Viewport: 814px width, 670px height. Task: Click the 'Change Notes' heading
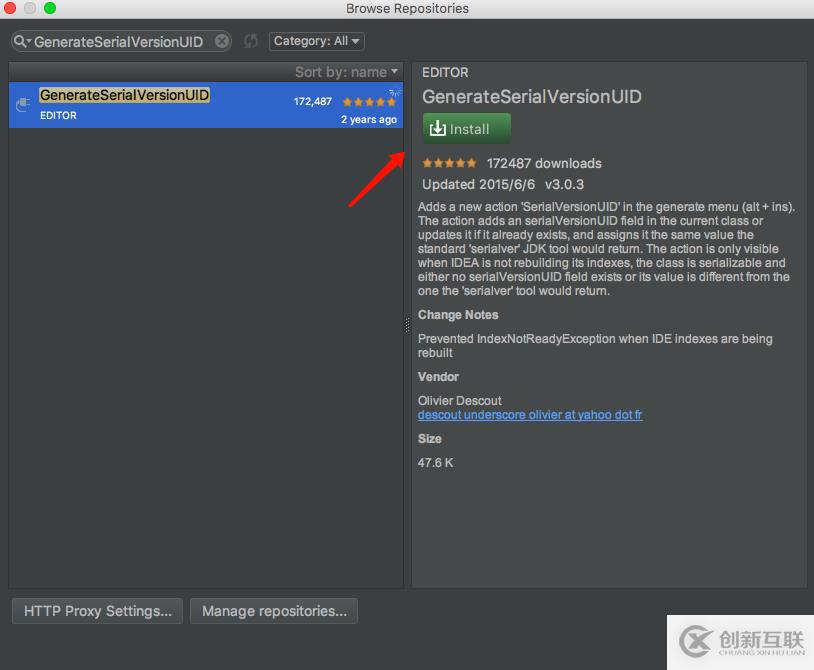coord(458,315)
